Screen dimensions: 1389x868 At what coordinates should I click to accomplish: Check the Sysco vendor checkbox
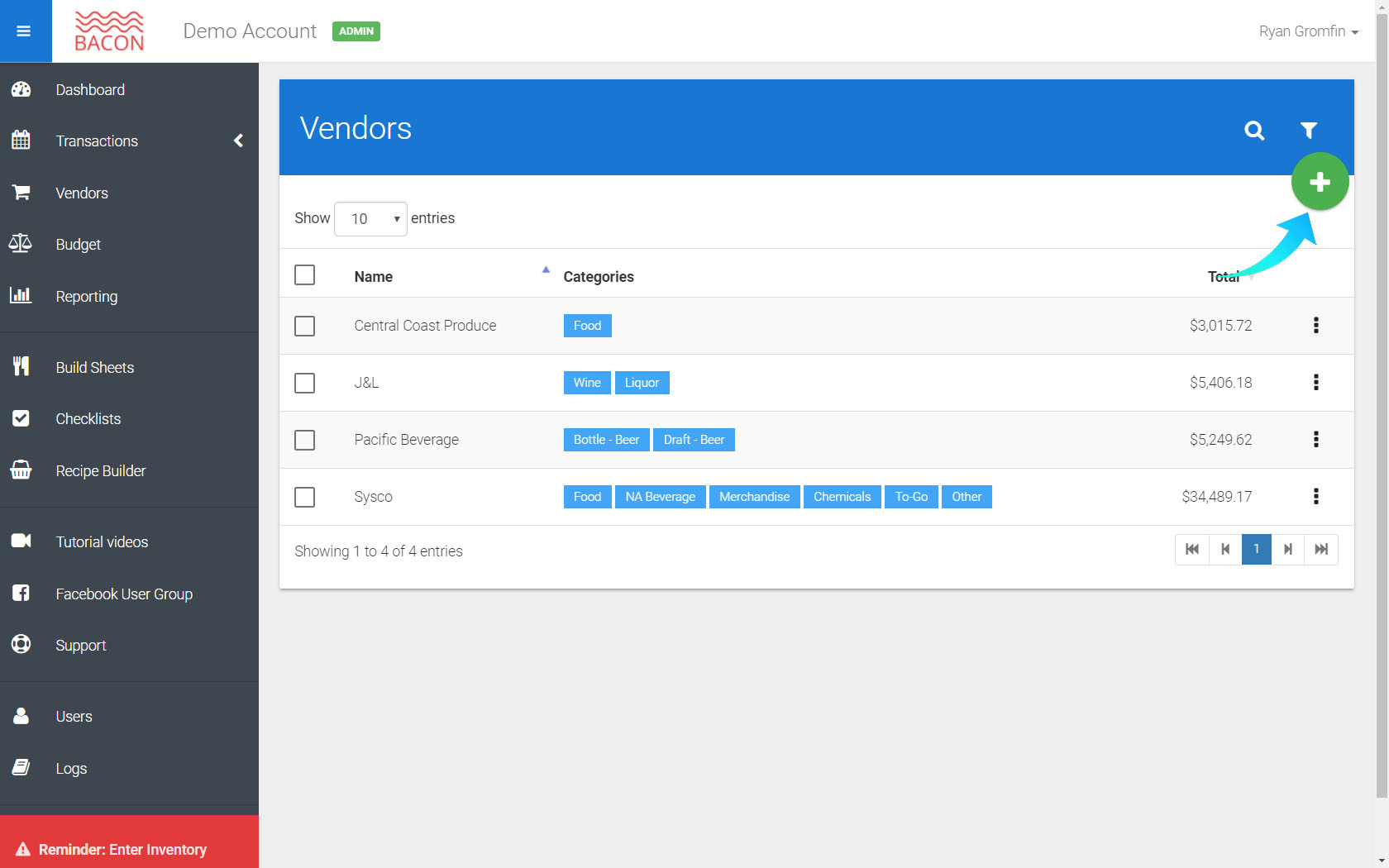point(304,497)
